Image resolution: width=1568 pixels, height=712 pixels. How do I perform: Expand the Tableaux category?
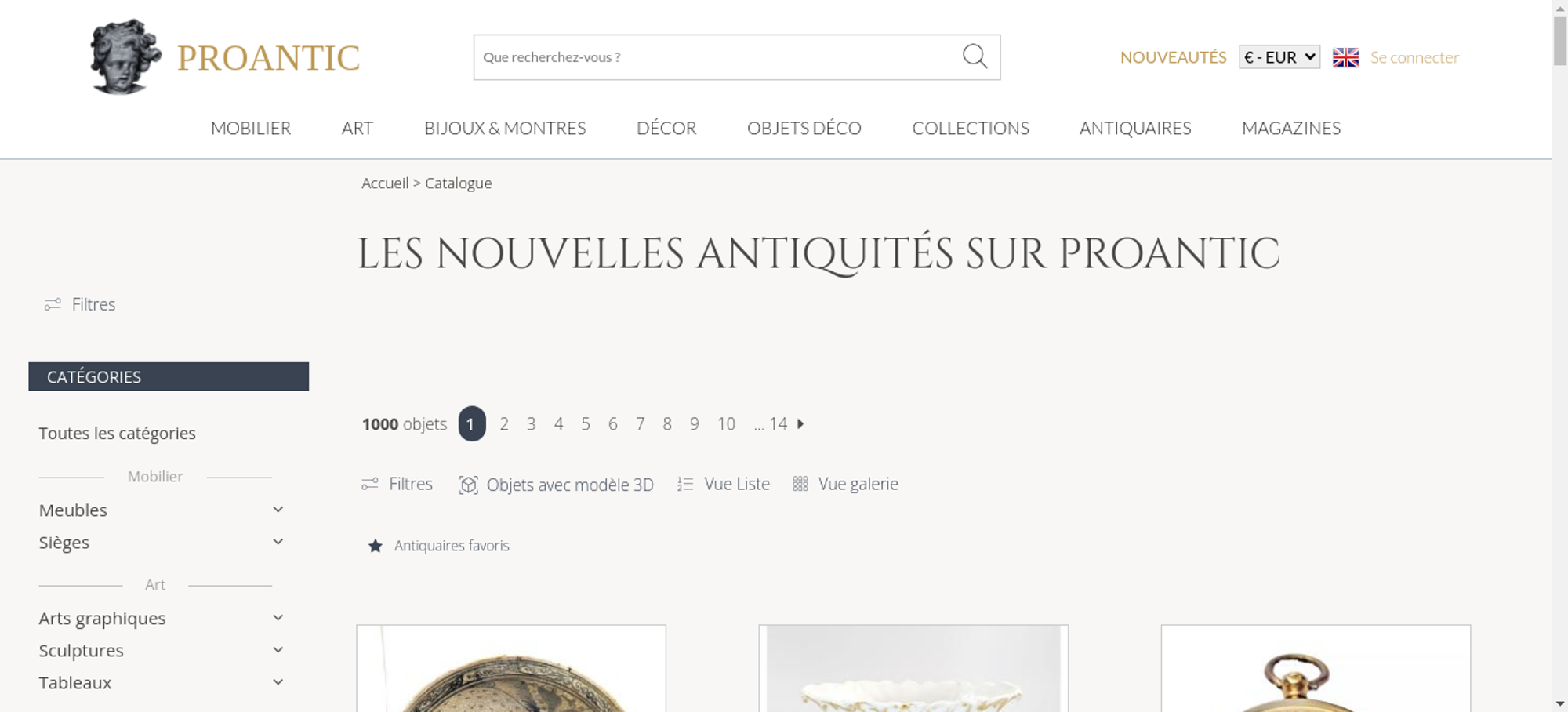[278, 682]
